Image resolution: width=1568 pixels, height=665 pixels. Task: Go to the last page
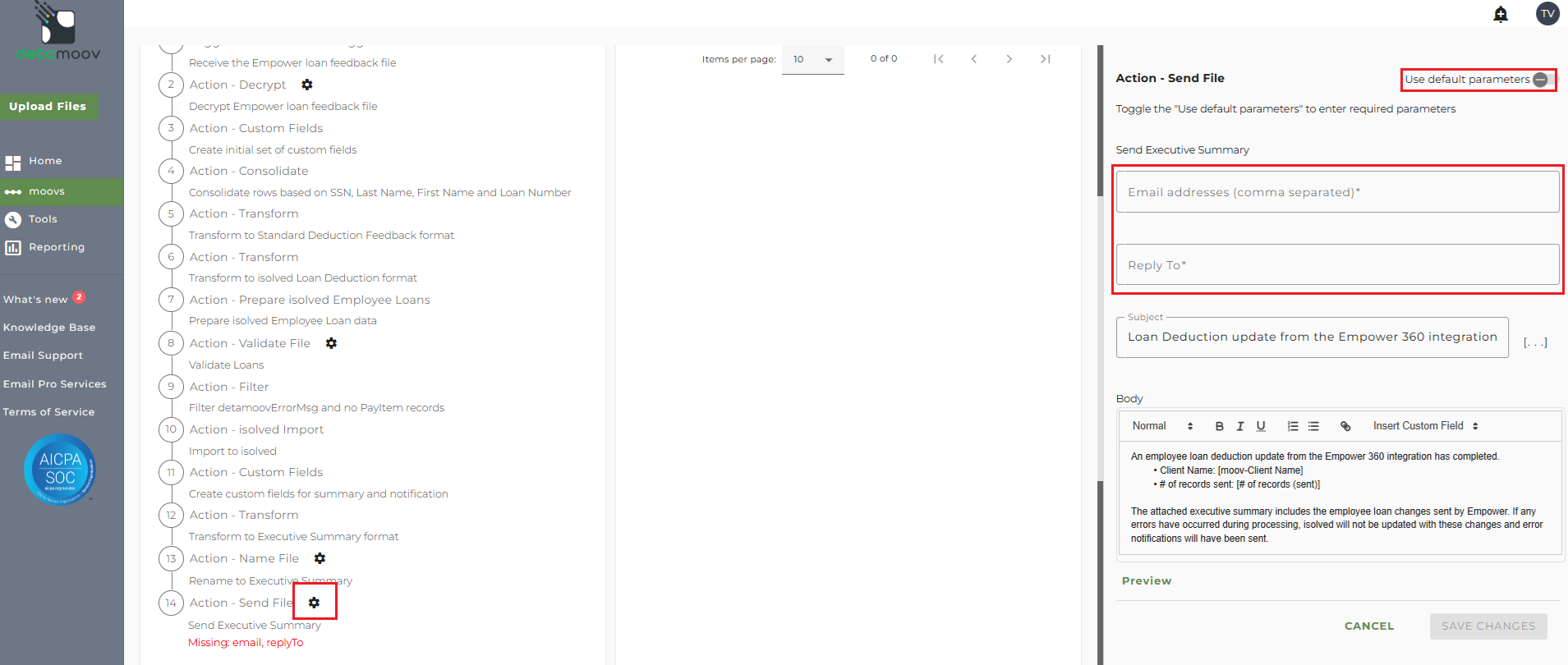pyautogui.click(x=1045, y=59)
